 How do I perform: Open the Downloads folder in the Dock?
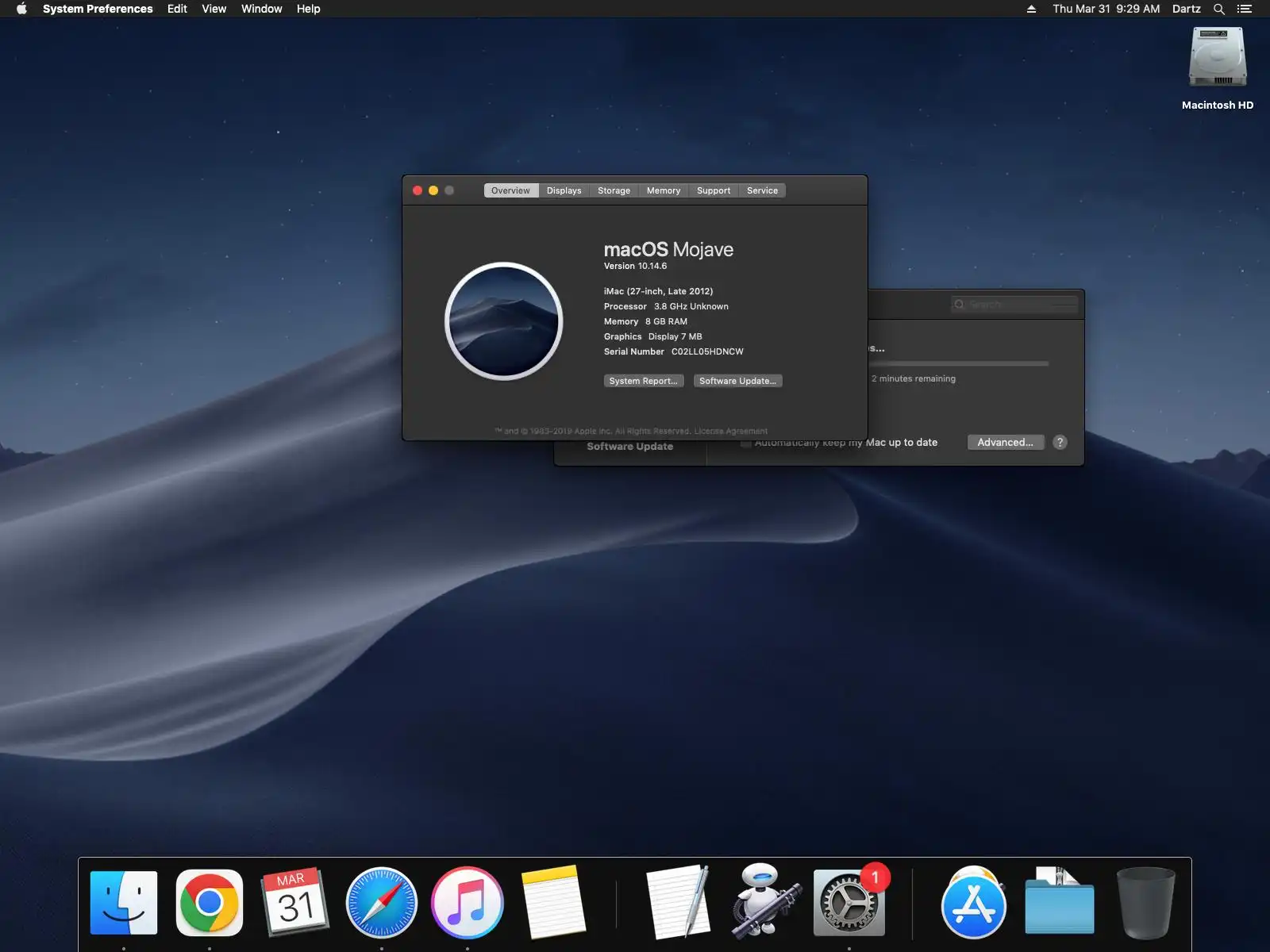[1060, 902]
